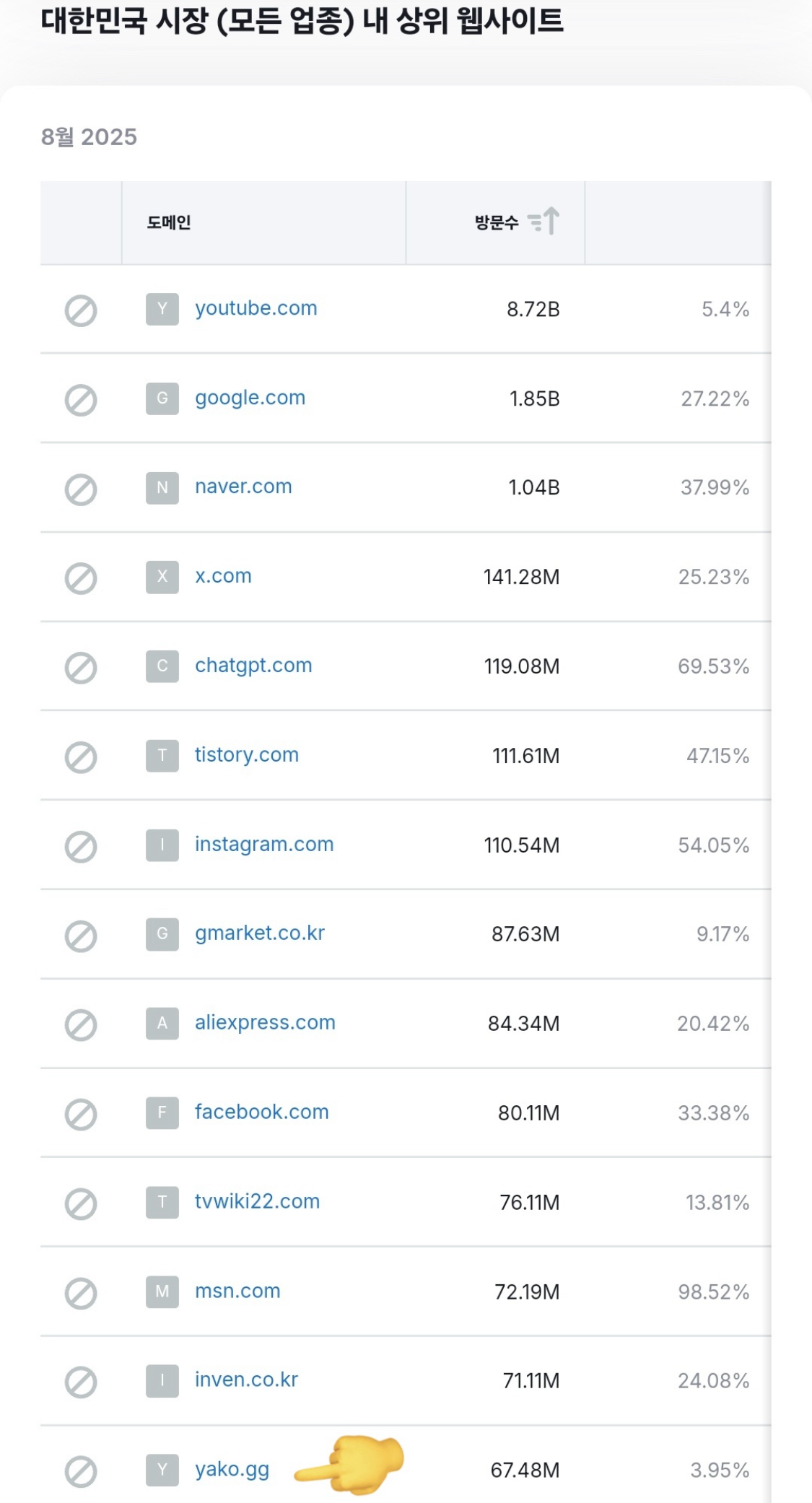
Task: Sort by the 방문수 sort arrow icon
Action: click(x=543, y=221)
